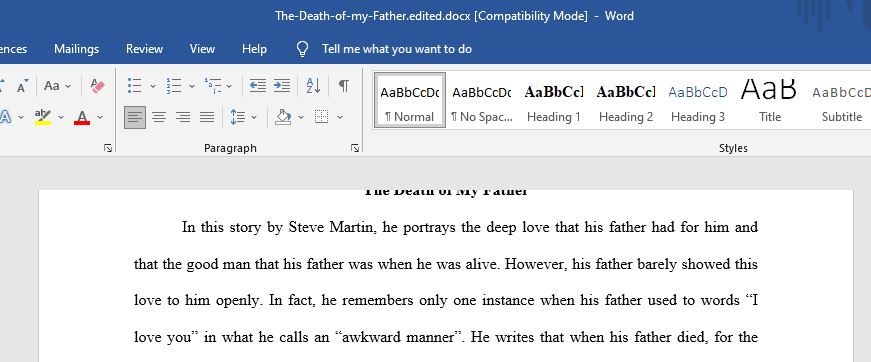
Task: Increase the paragraph indent
Action: tap(282, 86)
